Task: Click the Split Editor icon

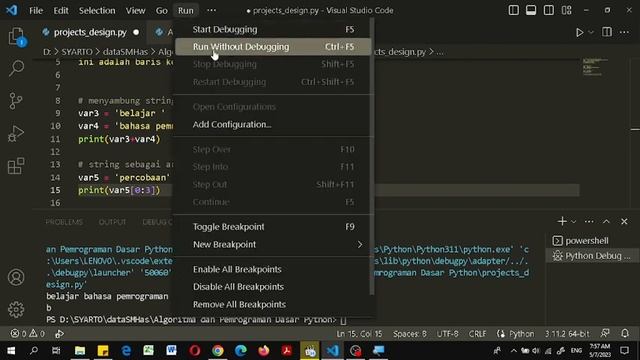Action: click(607, 32)
